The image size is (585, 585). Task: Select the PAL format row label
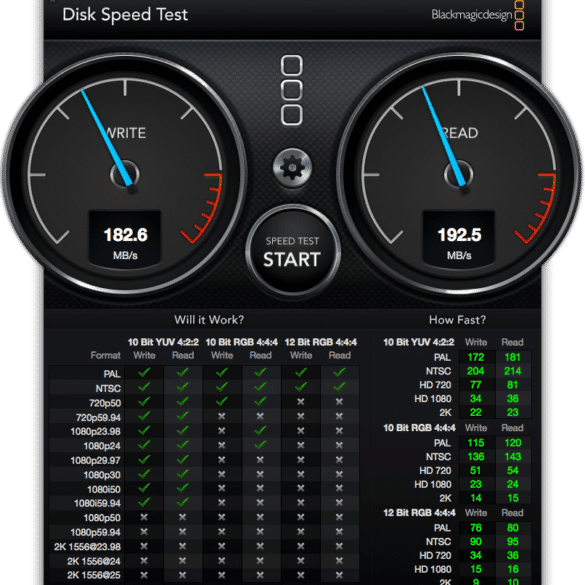tap(112, 374)
